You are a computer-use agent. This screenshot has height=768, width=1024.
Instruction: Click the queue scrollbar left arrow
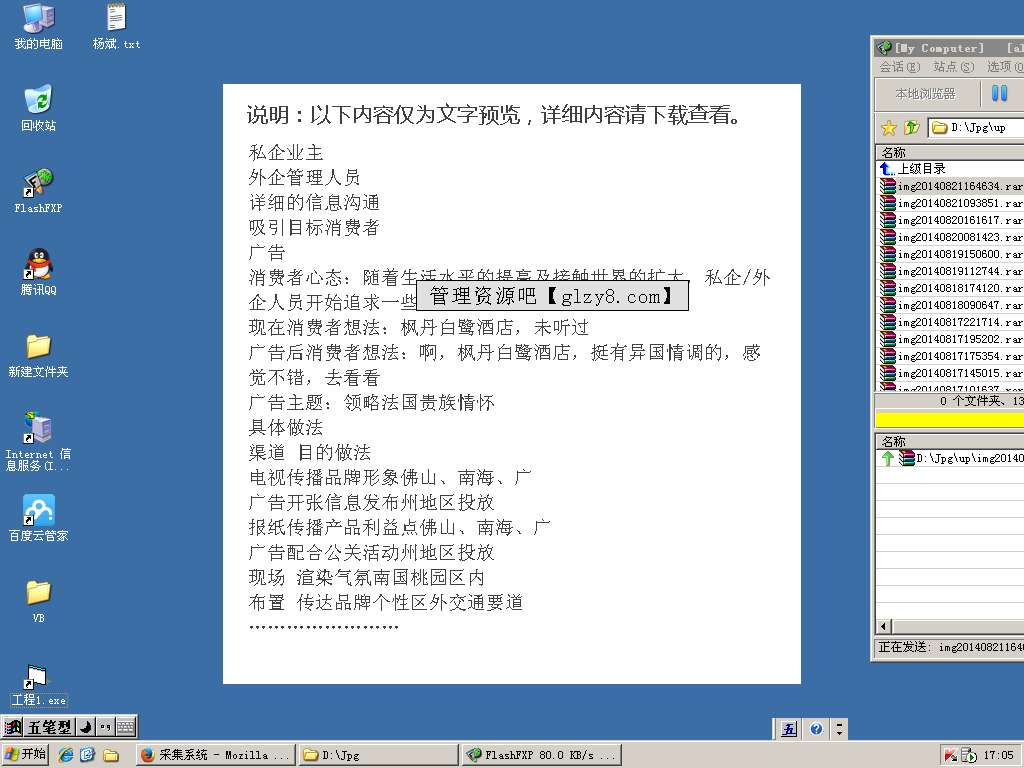tap(884, 626)
